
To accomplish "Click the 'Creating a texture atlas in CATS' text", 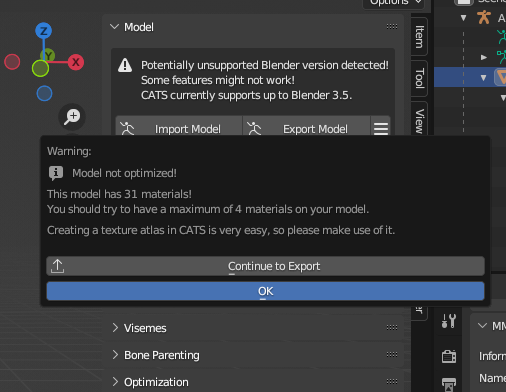I will [126, 230].
